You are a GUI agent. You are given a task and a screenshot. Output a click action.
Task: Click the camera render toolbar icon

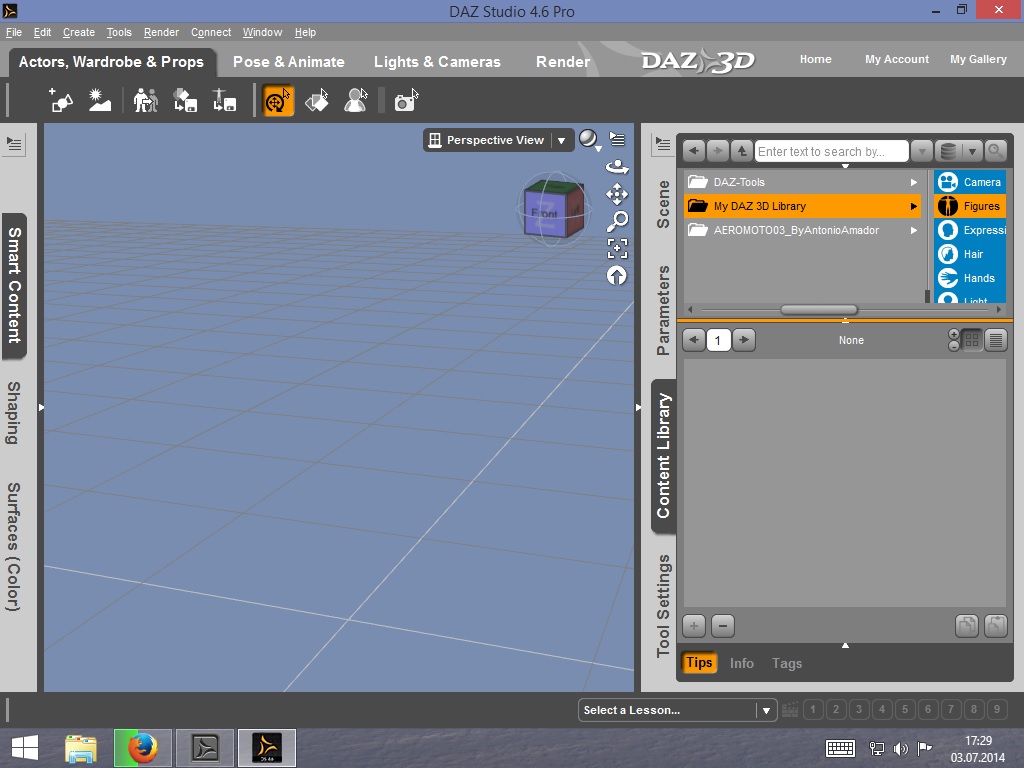coord(406,101)
